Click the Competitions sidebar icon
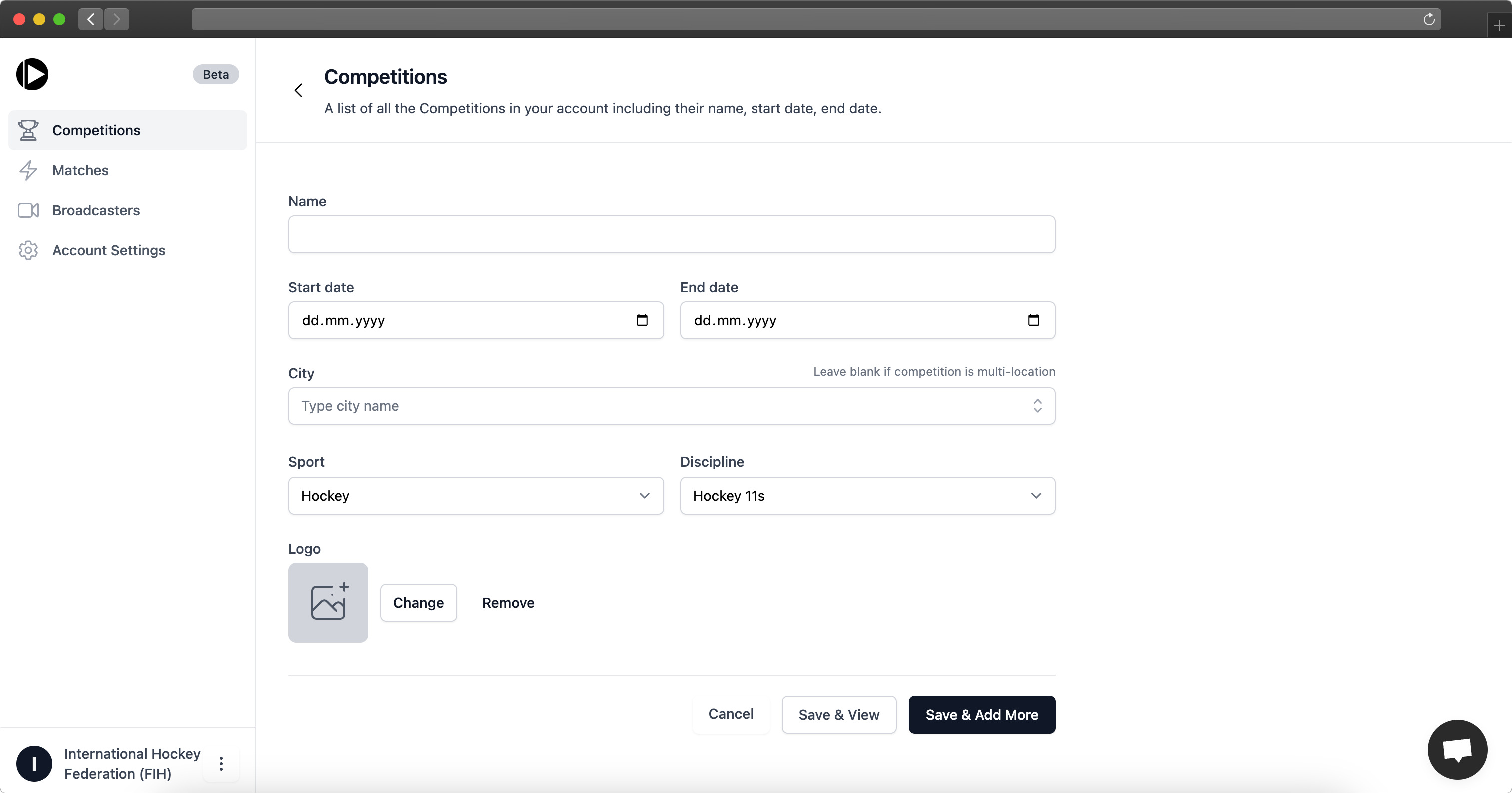The height and width of the screenshot is (793, 1512). (29, 130)
